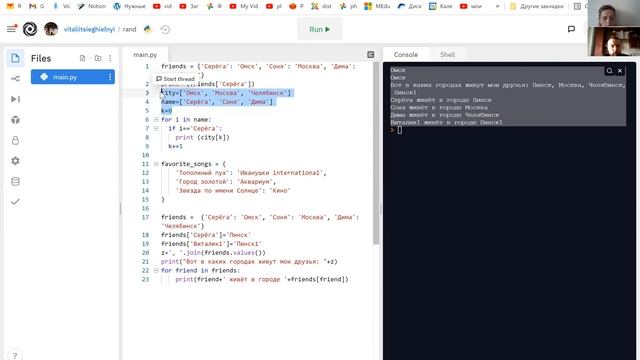Click line 18 friends assignment code
This screenshot has height=360, width=640.
pos(206,235)
